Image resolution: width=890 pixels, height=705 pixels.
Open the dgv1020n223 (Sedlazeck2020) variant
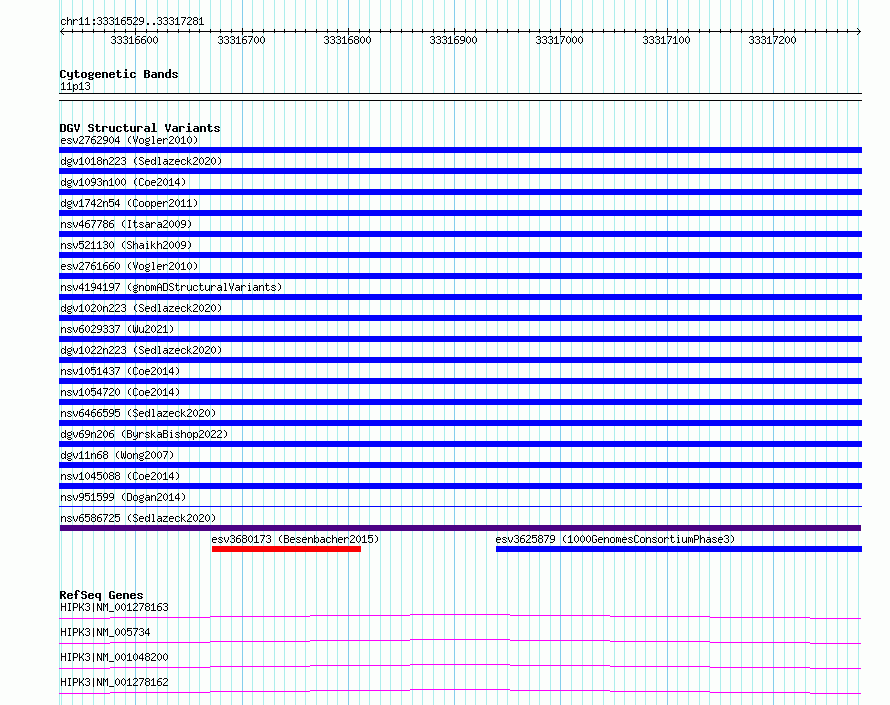click(141, 308)
